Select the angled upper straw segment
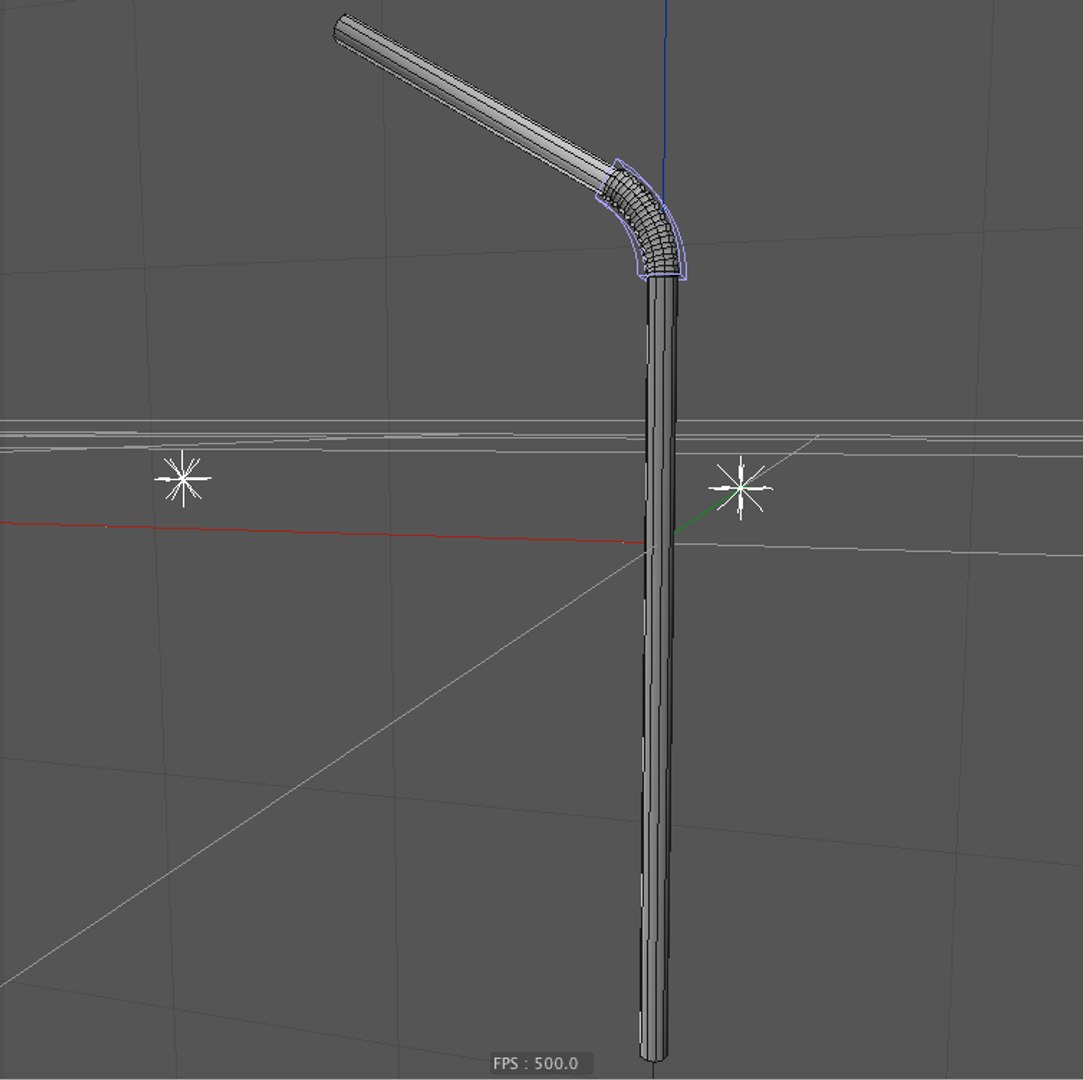The width and height of the screenshot is (1083, 1080). tap(475, 104)
